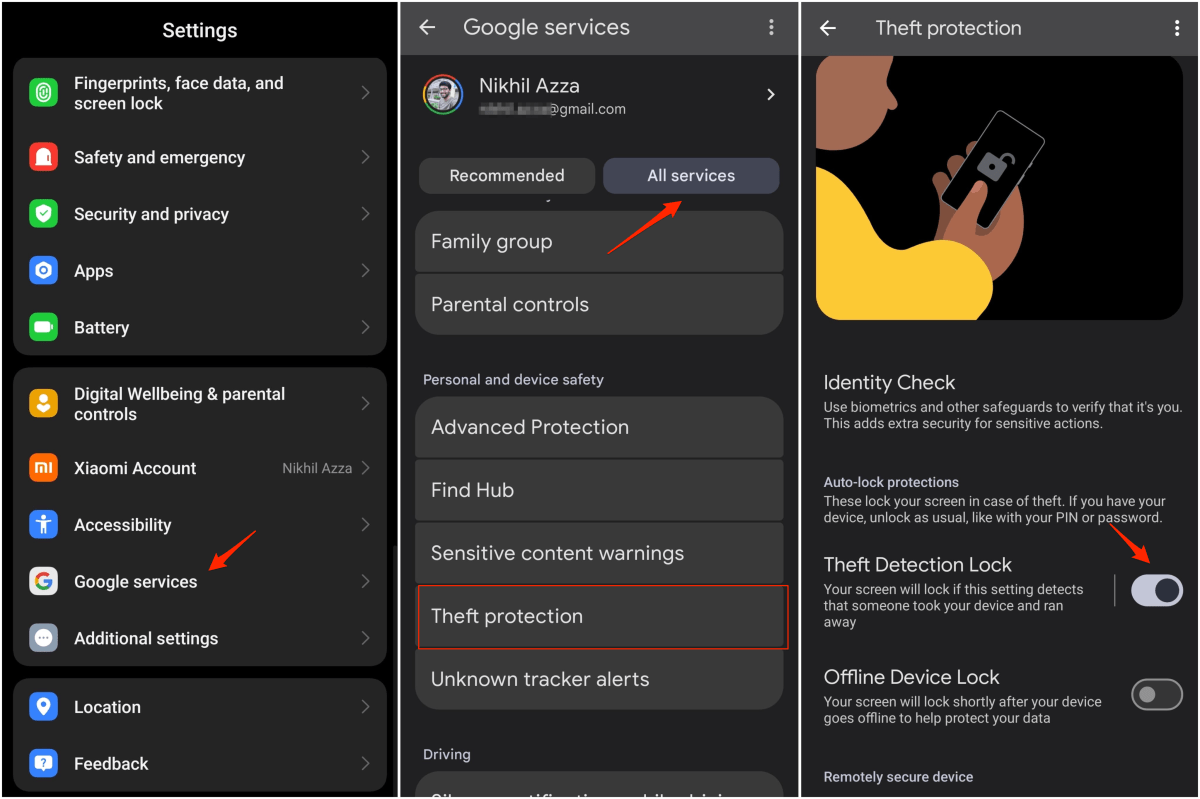This screenshot has height=799, width=1200.
Task: Open Advanced Protection
Action: click(599, 427)
